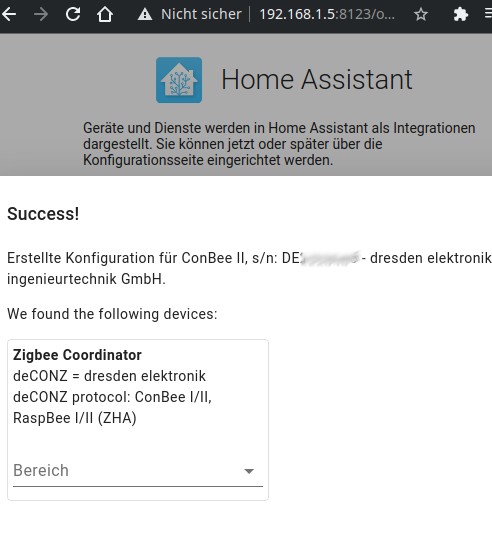Click the 'Nicht sicher' site info label
The width and height of the screenshot is (492, 543).
tap(201, 15)
